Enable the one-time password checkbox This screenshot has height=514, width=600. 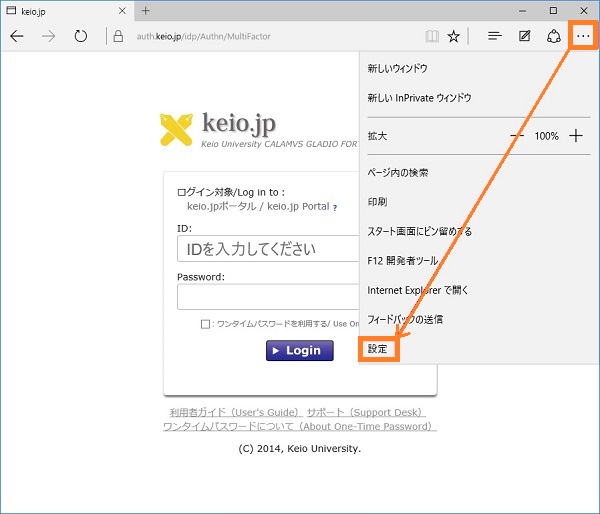tap(205, 324)
